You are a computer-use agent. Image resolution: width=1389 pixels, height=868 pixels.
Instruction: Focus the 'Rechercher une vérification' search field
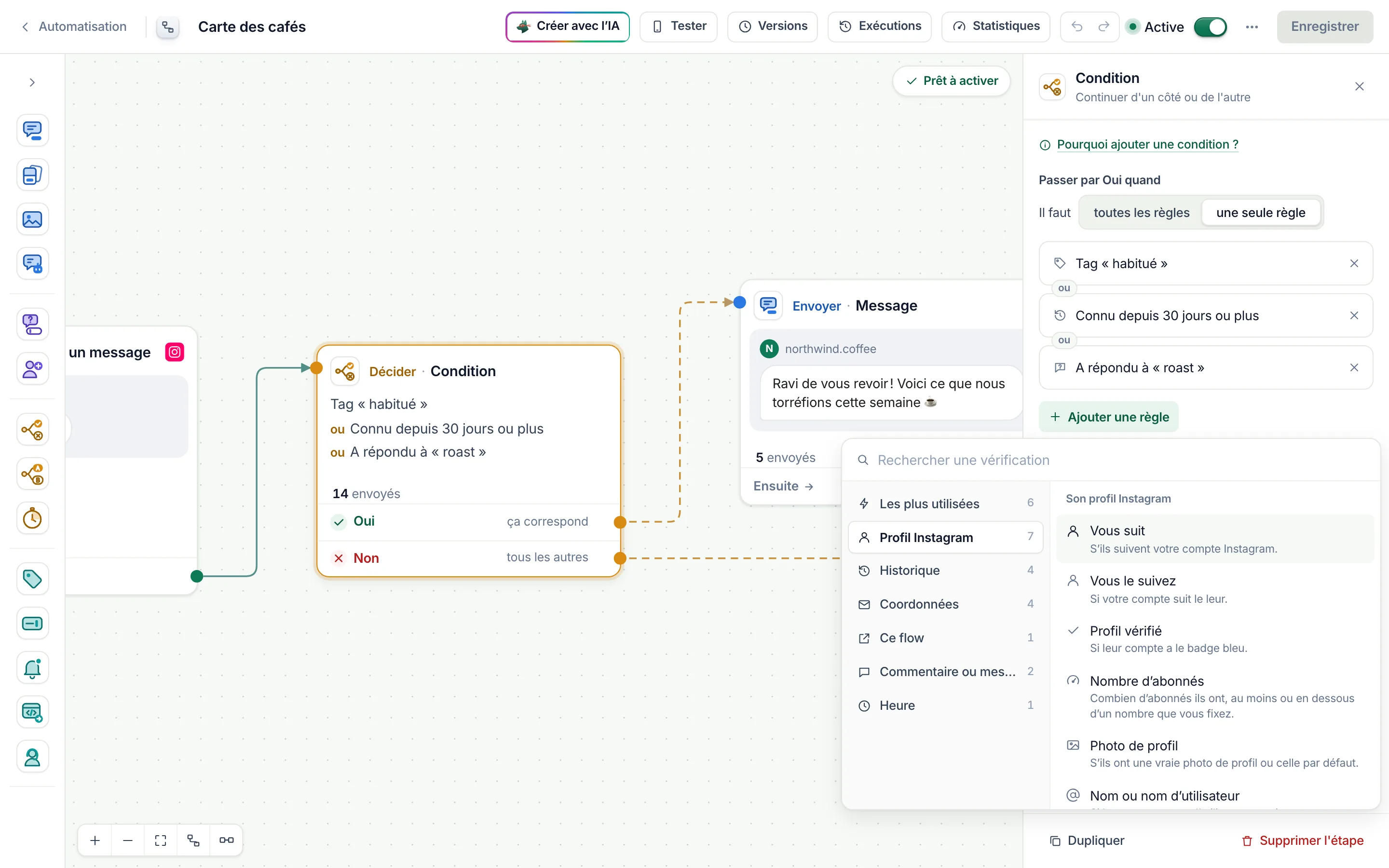(1111, 460)
